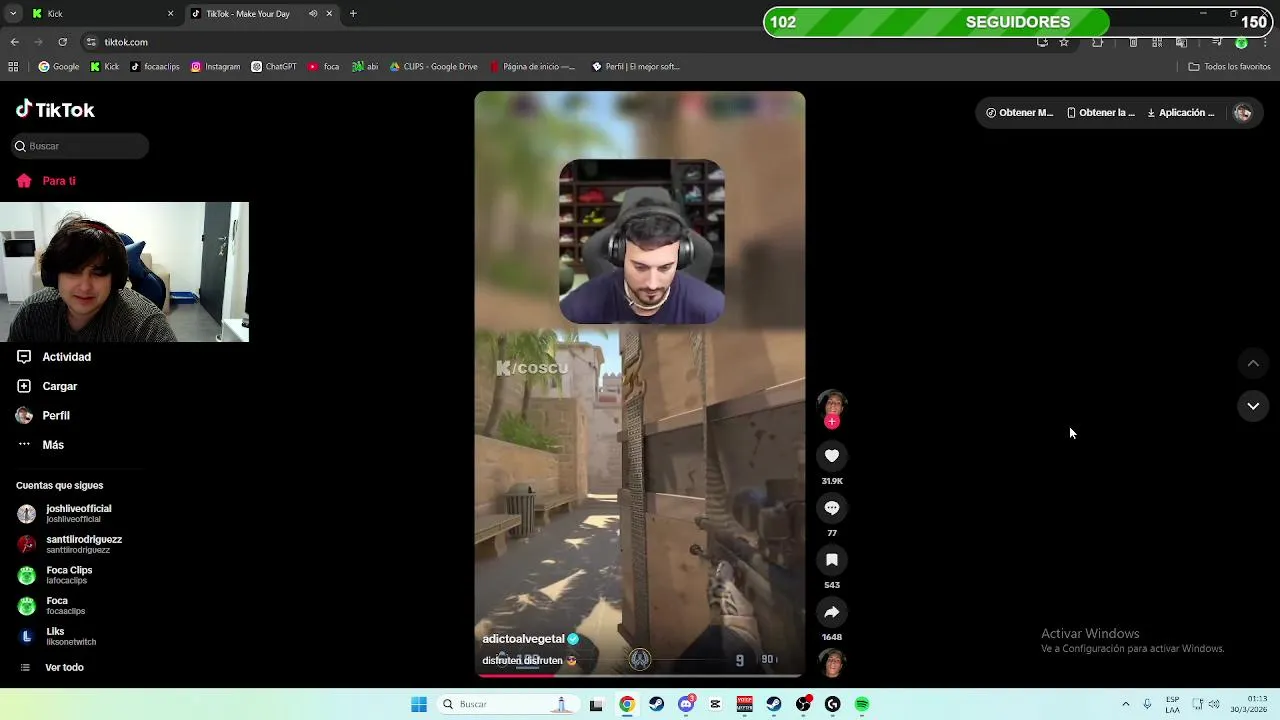This screenshot has height=720, width=1280.
Task: Seek using the red video progress bar
Action: coord(640,674)
